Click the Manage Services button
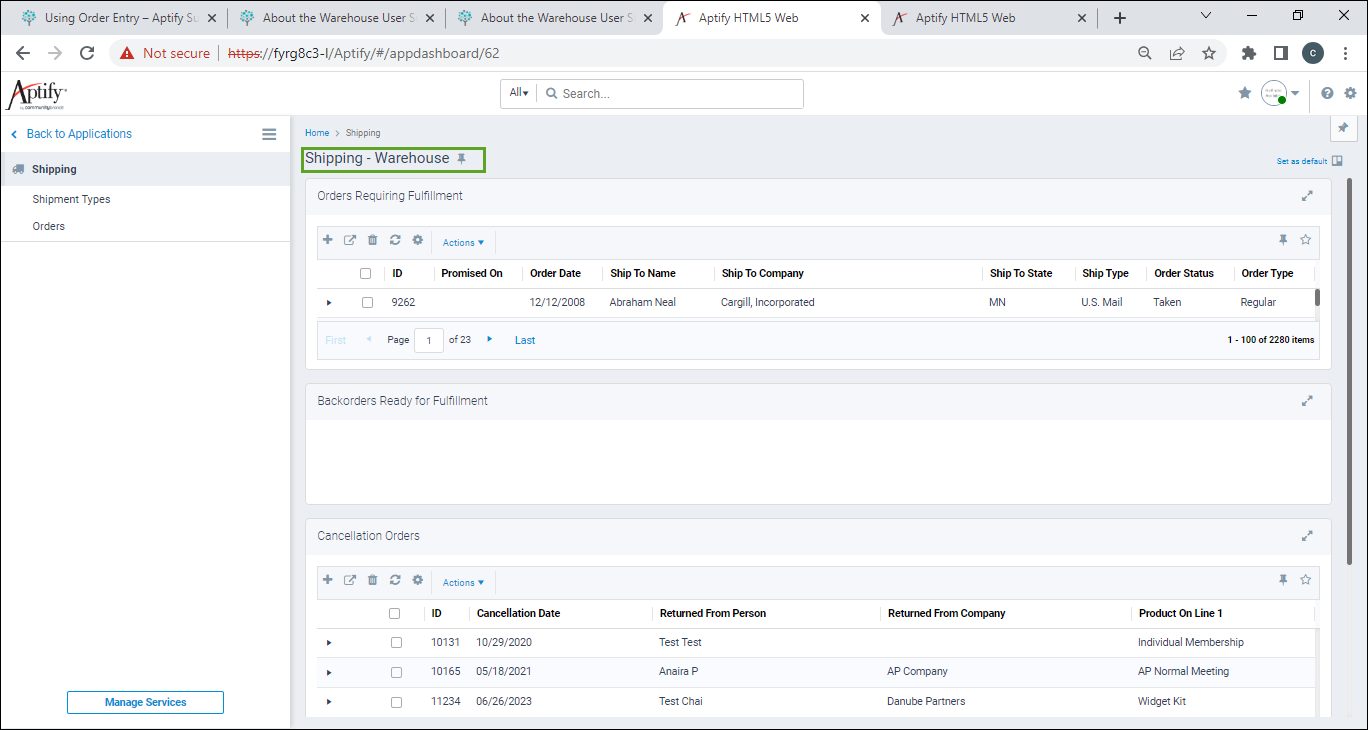The height and width of the screenshot is (730, 1368). click(x=145, y=702)
